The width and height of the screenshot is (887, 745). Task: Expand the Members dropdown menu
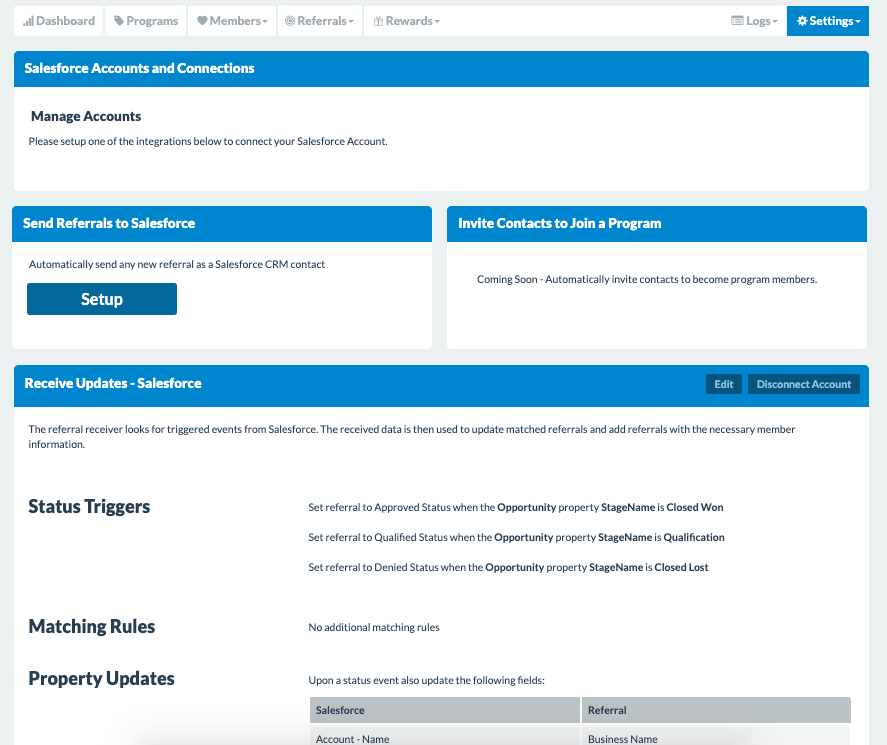pyautogui.click(x=232, y=21)
